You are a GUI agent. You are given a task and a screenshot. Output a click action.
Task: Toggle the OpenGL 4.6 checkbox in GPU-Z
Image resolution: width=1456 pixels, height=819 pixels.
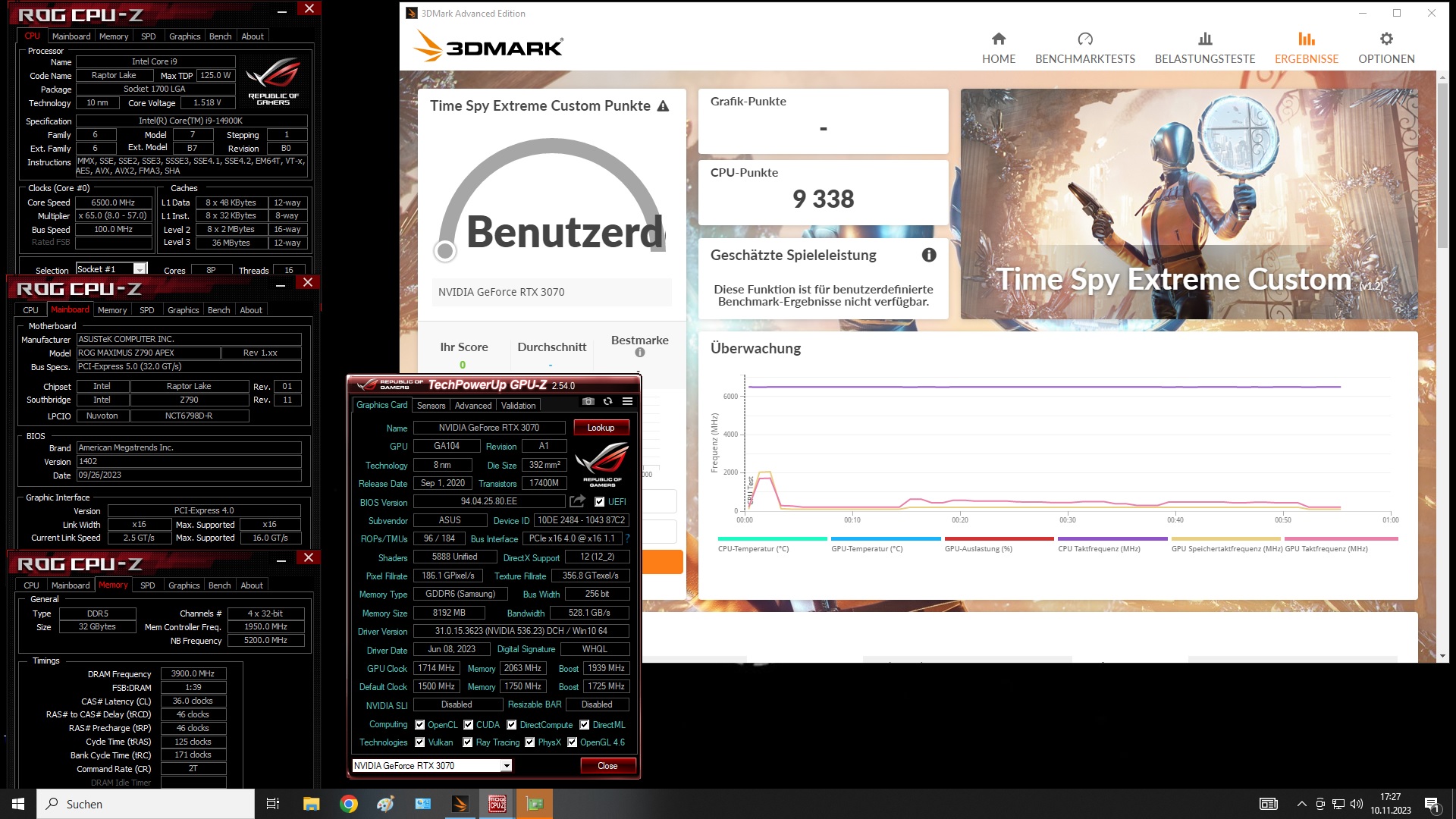click(x=572, y=742)
